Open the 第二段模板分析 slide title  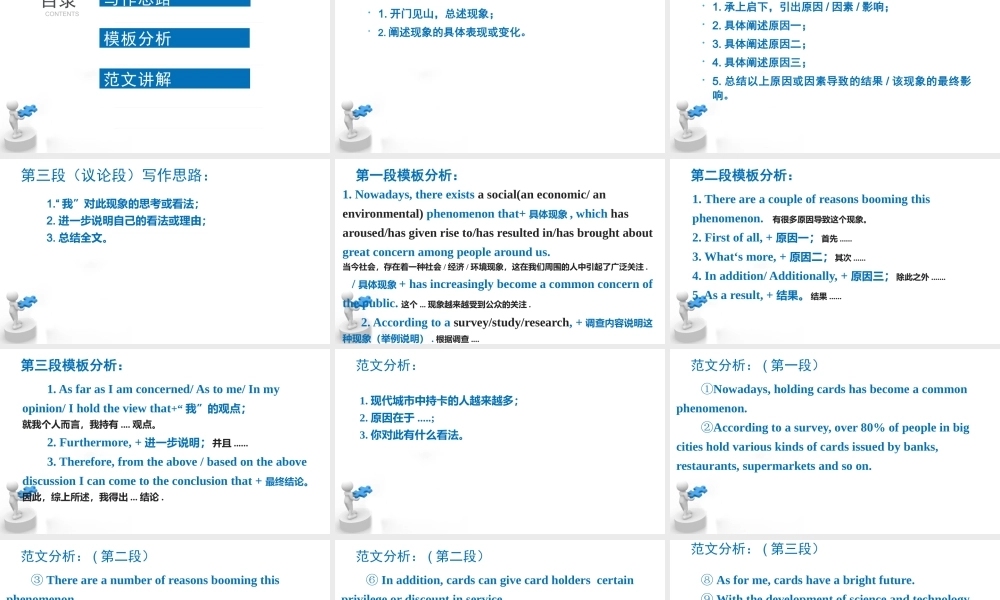pos(741,175)
